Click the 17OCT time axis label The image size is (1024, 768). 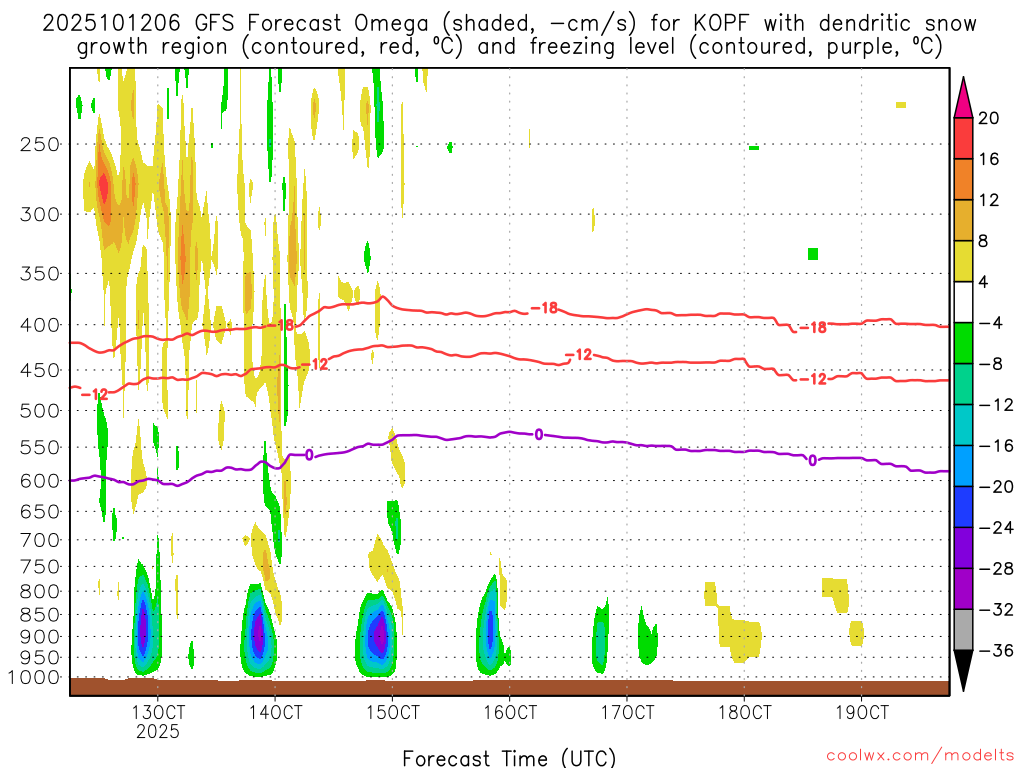(x=627, y=713)
